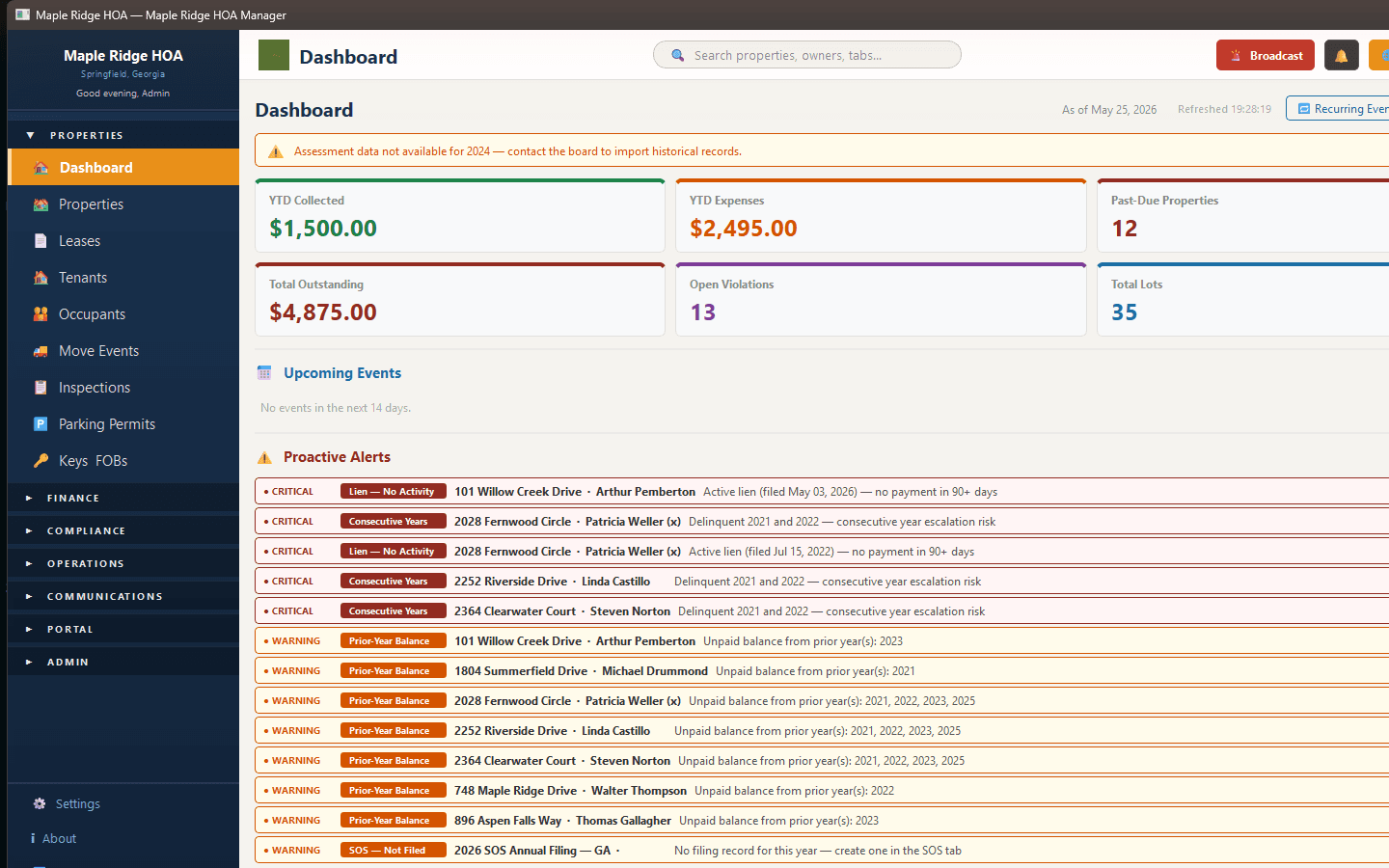Click the Tenants sidebar icon
The image size is (1389, 868).
pyautogui.click(x=41, y=278)
